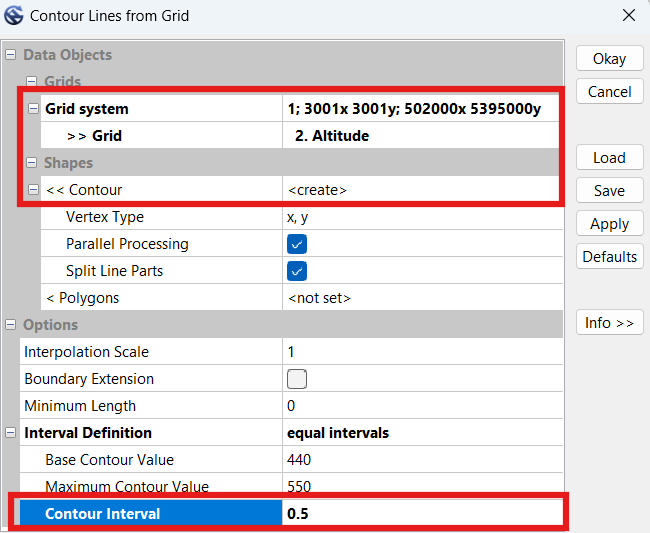Edit the Contour Interval value 0.5
Image resolution: width=650 pixels, height=533 pixels.
420,514
